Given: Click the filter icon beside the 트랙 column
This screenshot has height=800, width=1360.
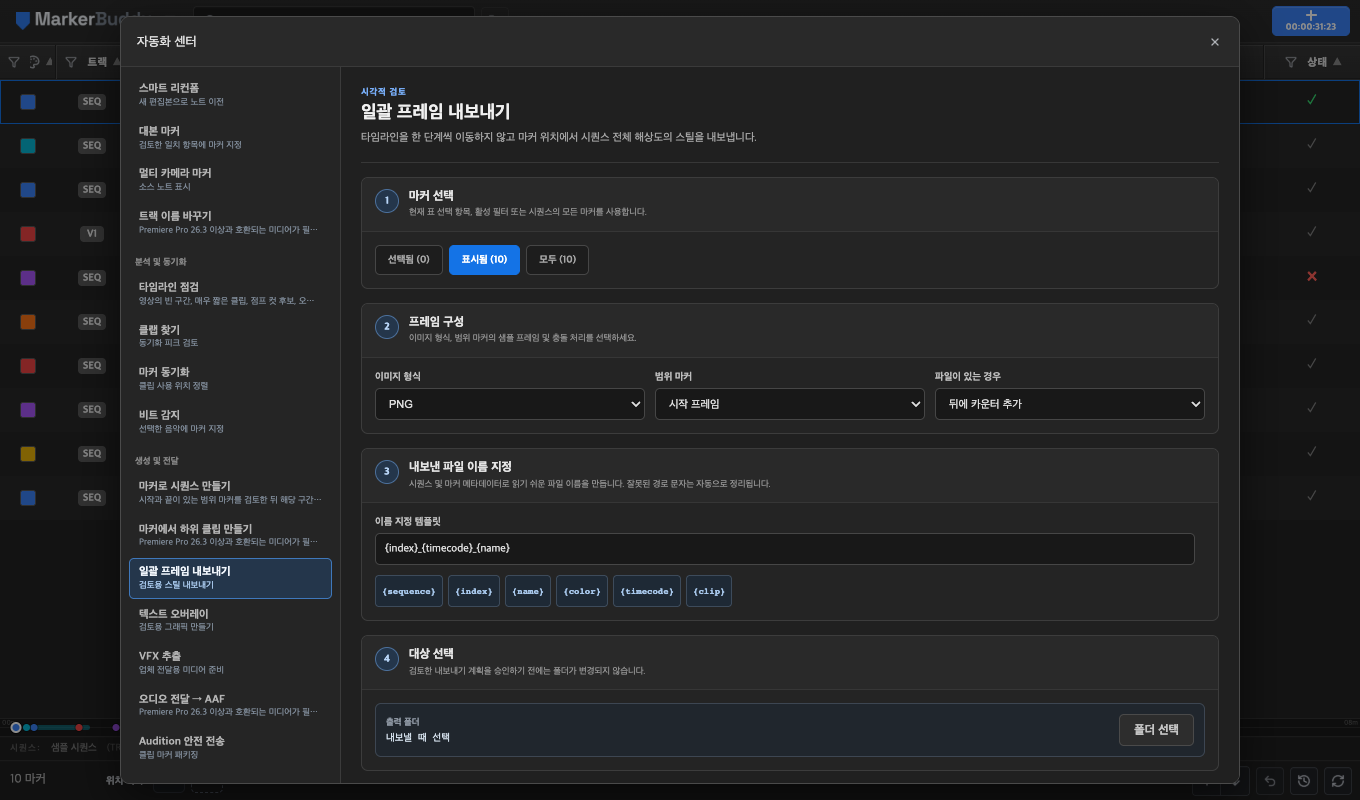Looking at the screenshot, I should (x=71, y=62).
